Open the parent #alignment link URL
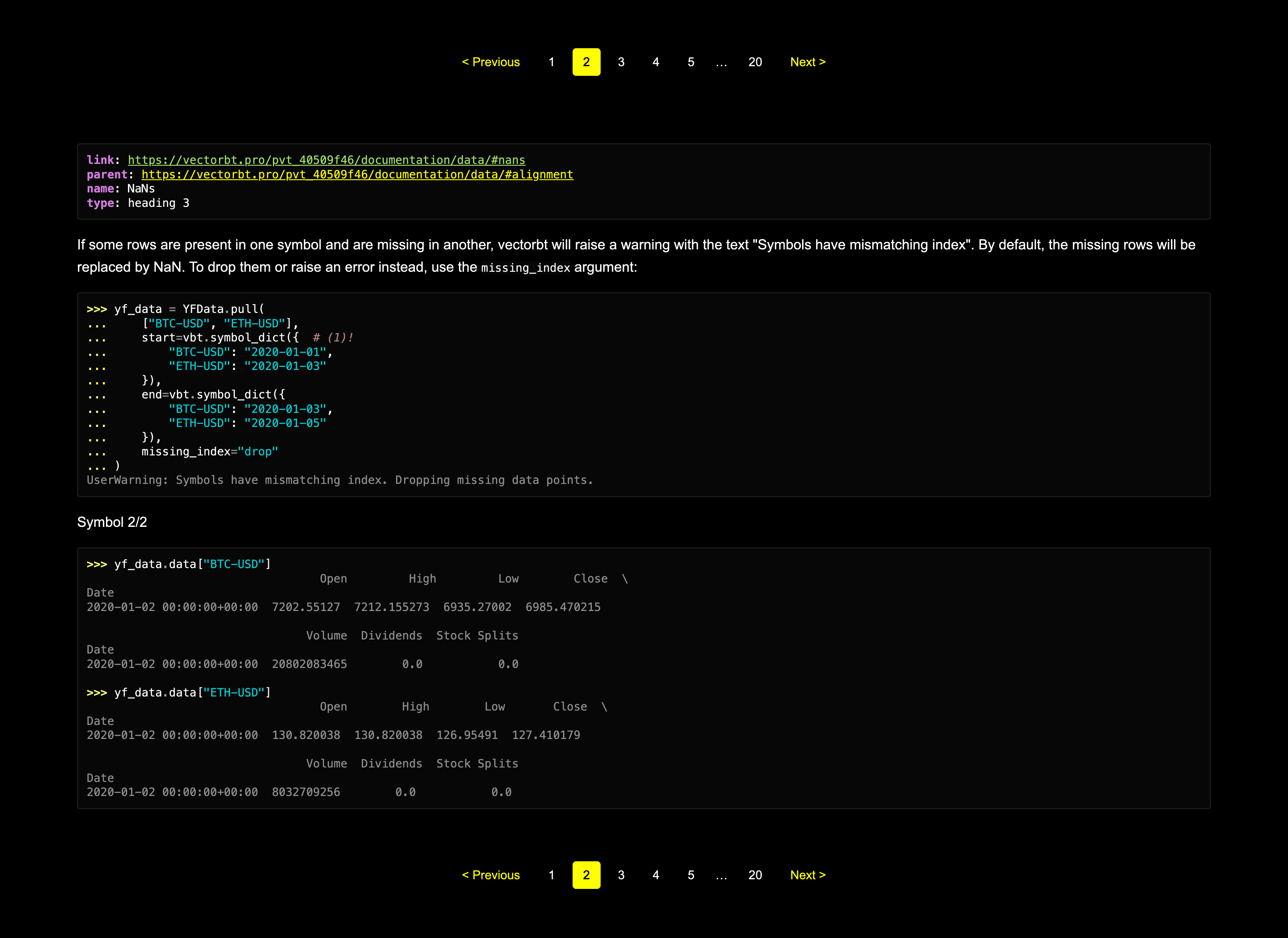The image size is (1288, 938). tap(357, 174)
